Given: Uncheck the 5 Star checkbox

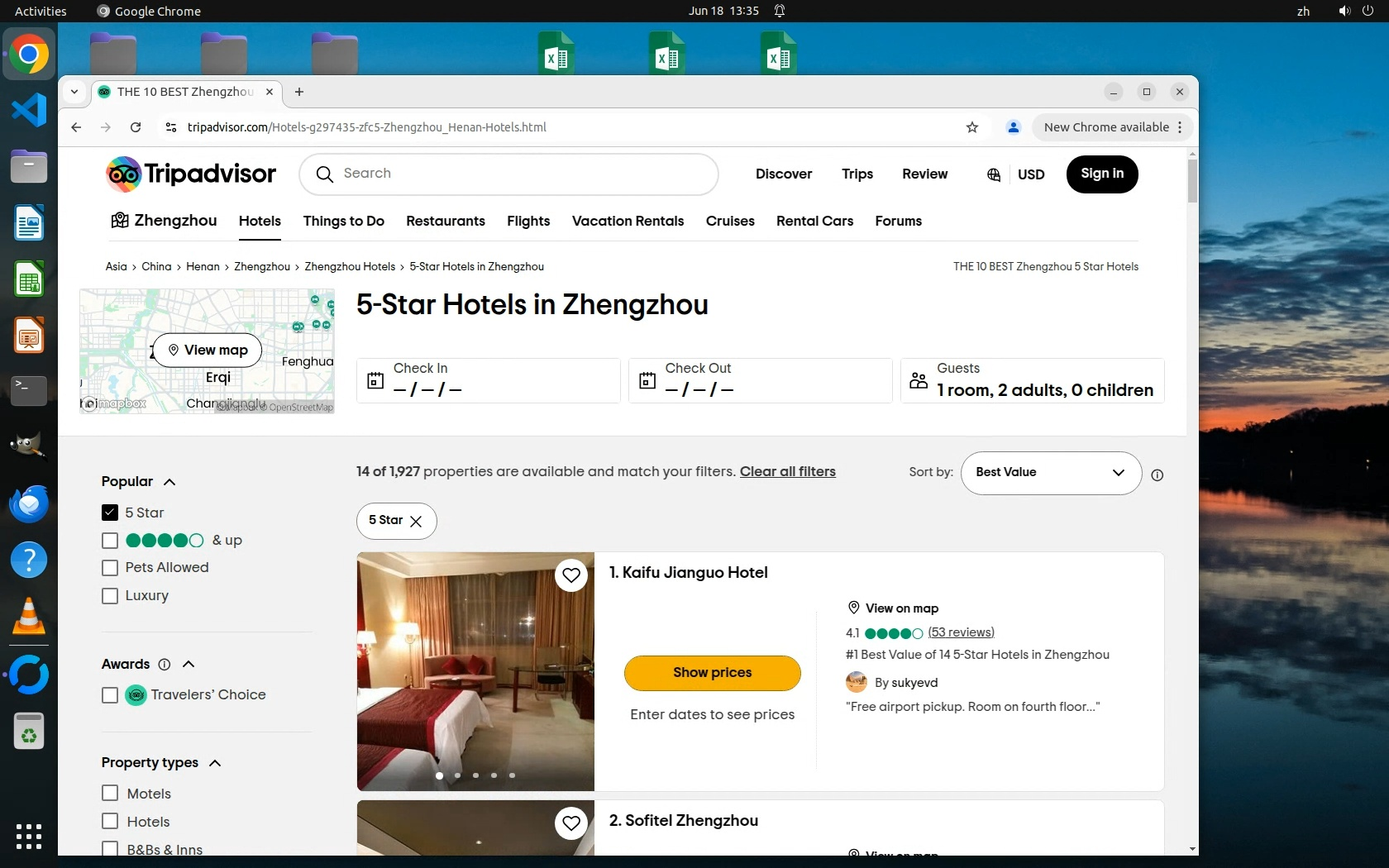Looking at the screenshot, I should (x=110, y=513).
